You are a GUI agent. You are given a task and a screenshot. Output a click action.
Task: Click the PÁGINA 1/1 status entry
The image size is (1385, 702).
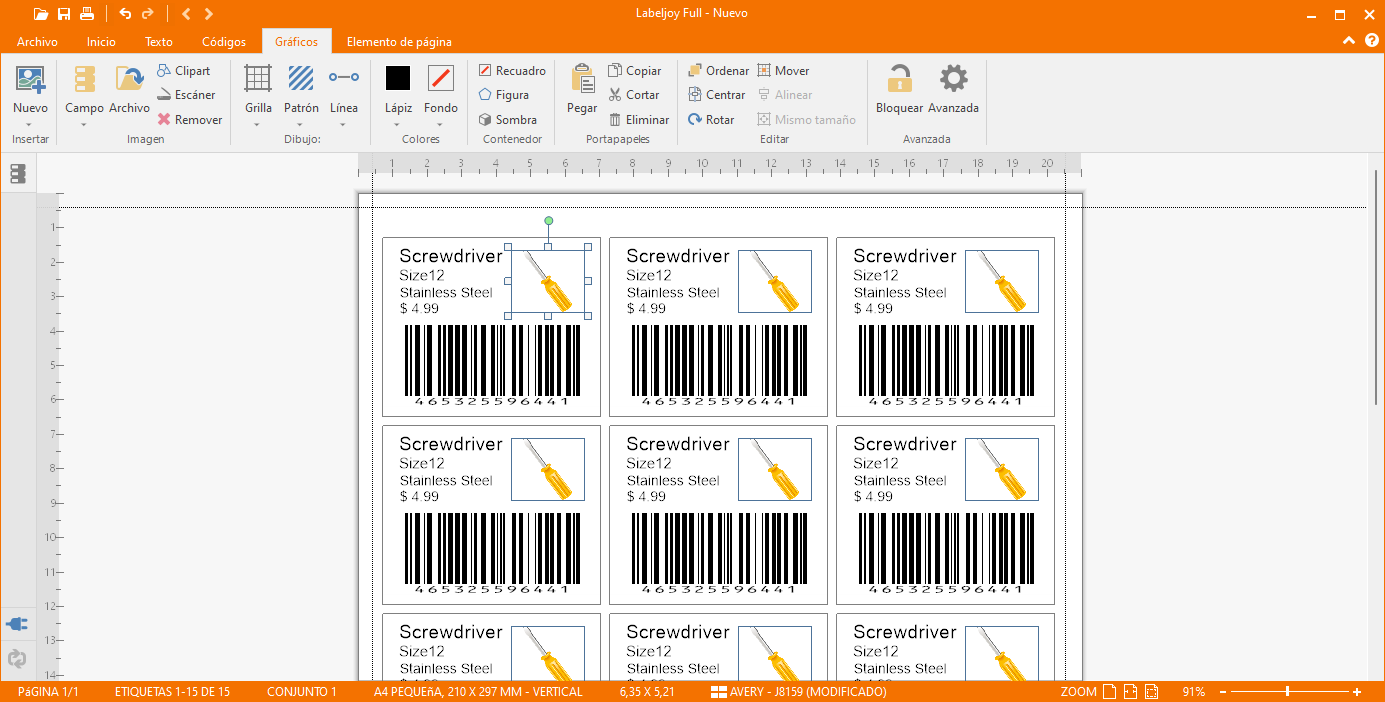pyautogui.click(x=48, y=692)
